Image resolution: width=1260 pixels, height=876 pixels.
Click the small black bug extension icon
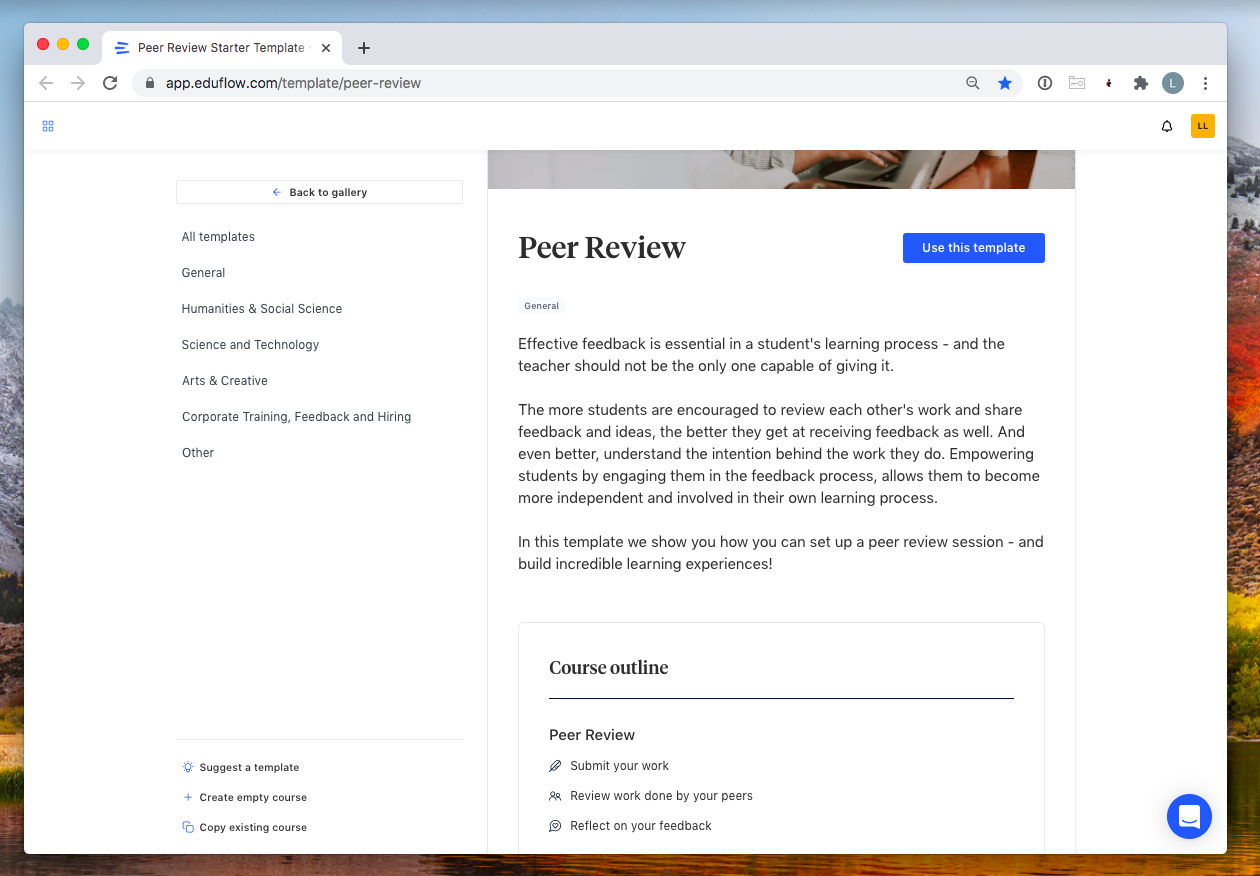pyautogui.click(x=1109, y=84)
